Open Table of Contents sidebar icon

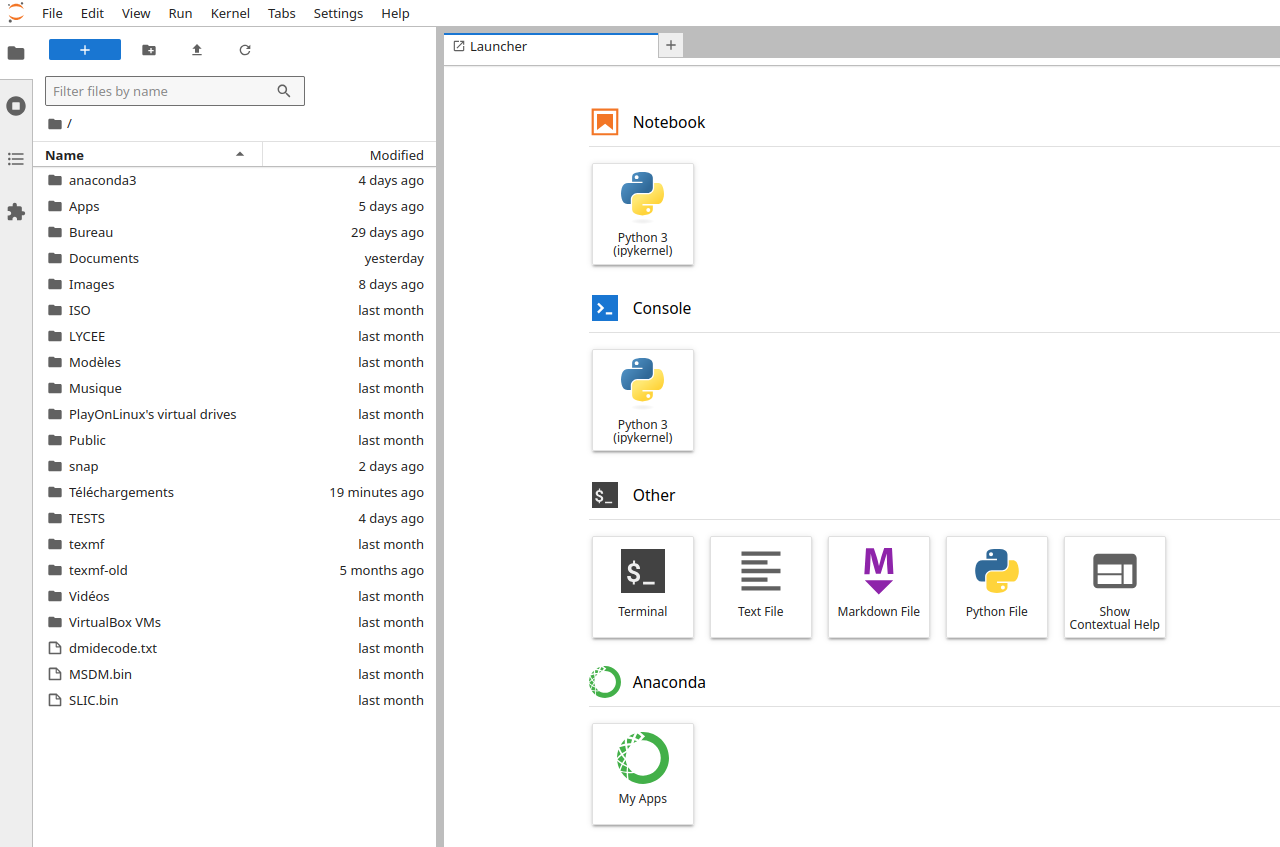[16, 159]
